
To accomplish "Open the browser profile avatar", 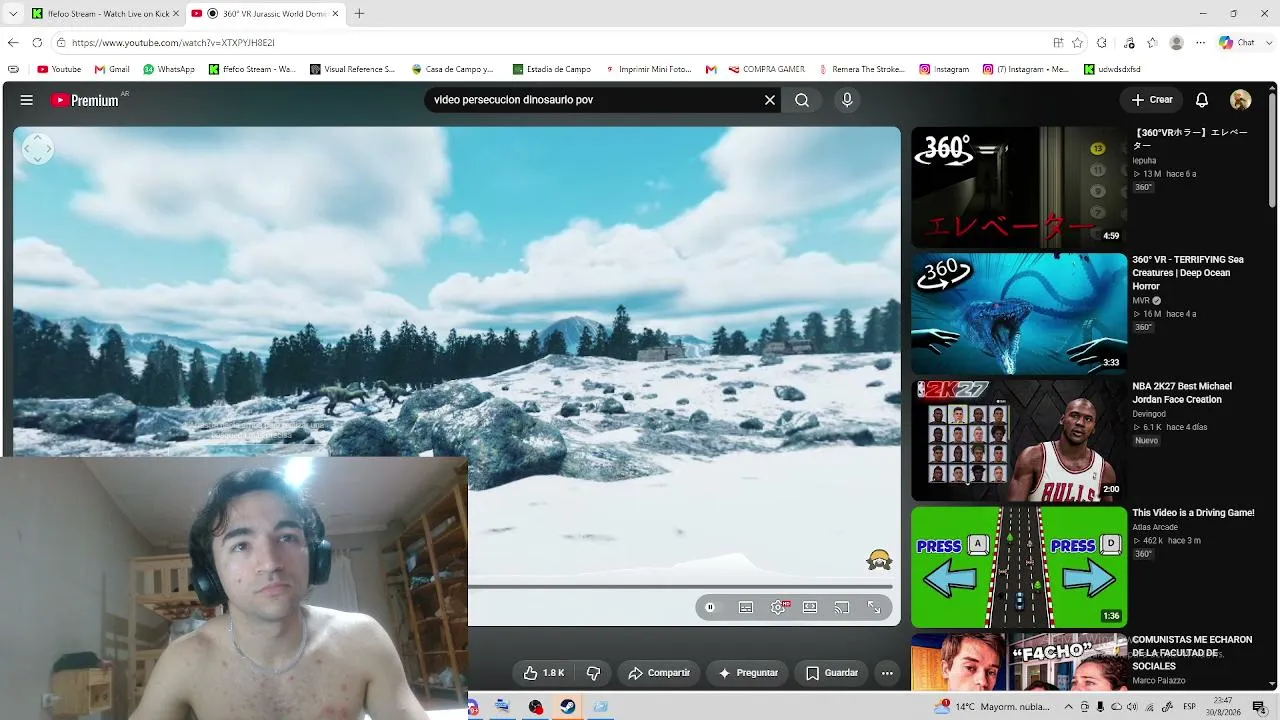I will point(1177,43).
